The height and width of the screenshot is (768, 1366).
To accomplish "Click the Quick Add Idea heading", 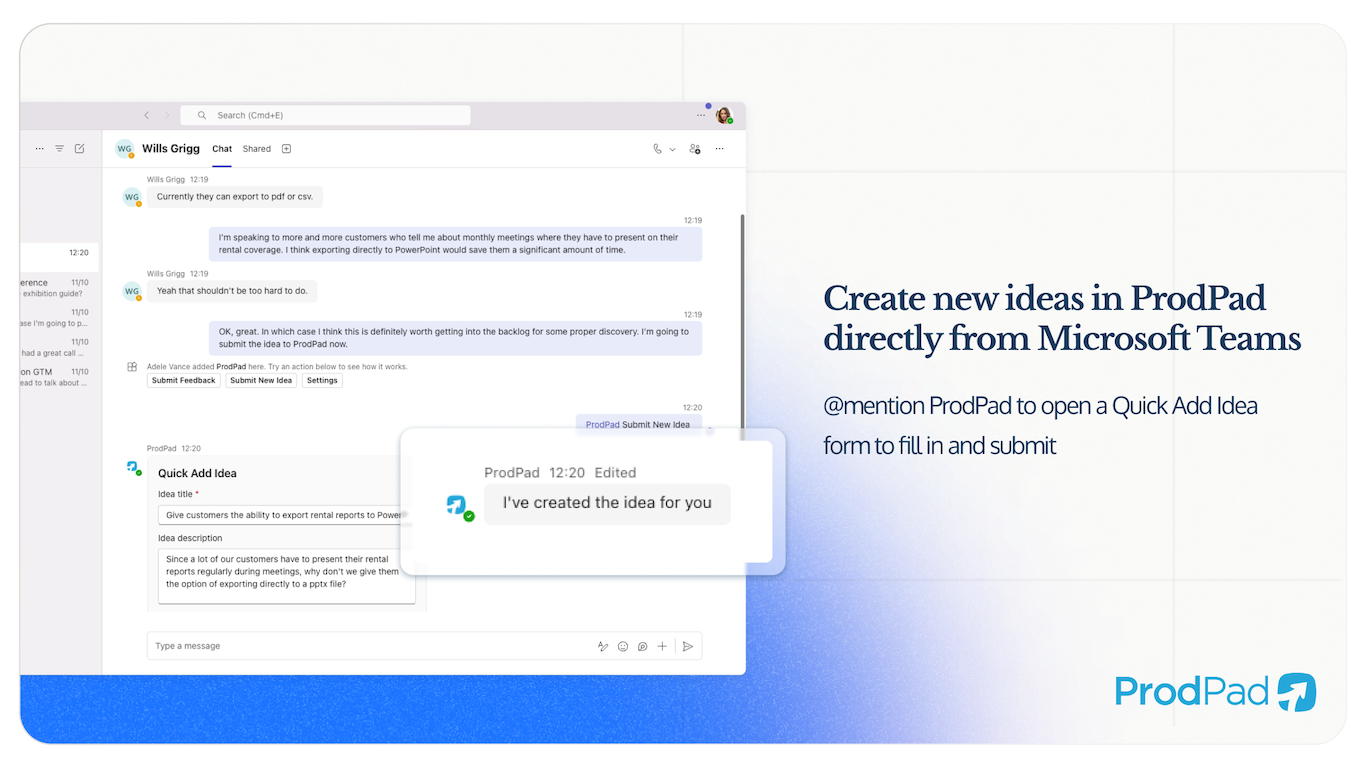I will (197, 473).
